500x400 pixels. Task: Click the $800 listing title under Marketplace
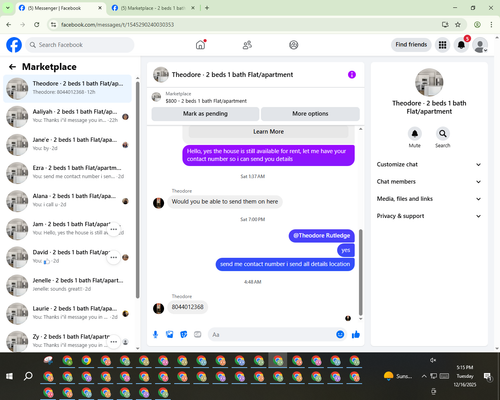pyautogui.click(x=206, y=101)
